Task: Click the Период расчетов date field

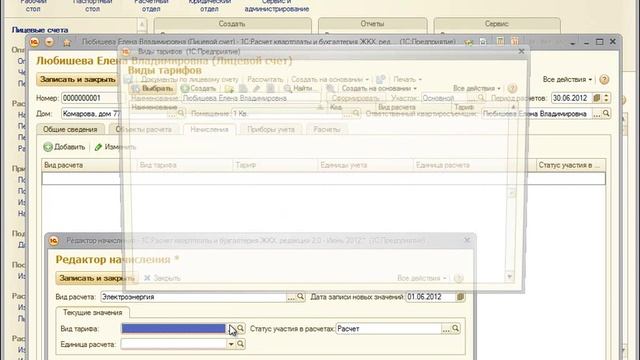Action: (x=572, y=98)
